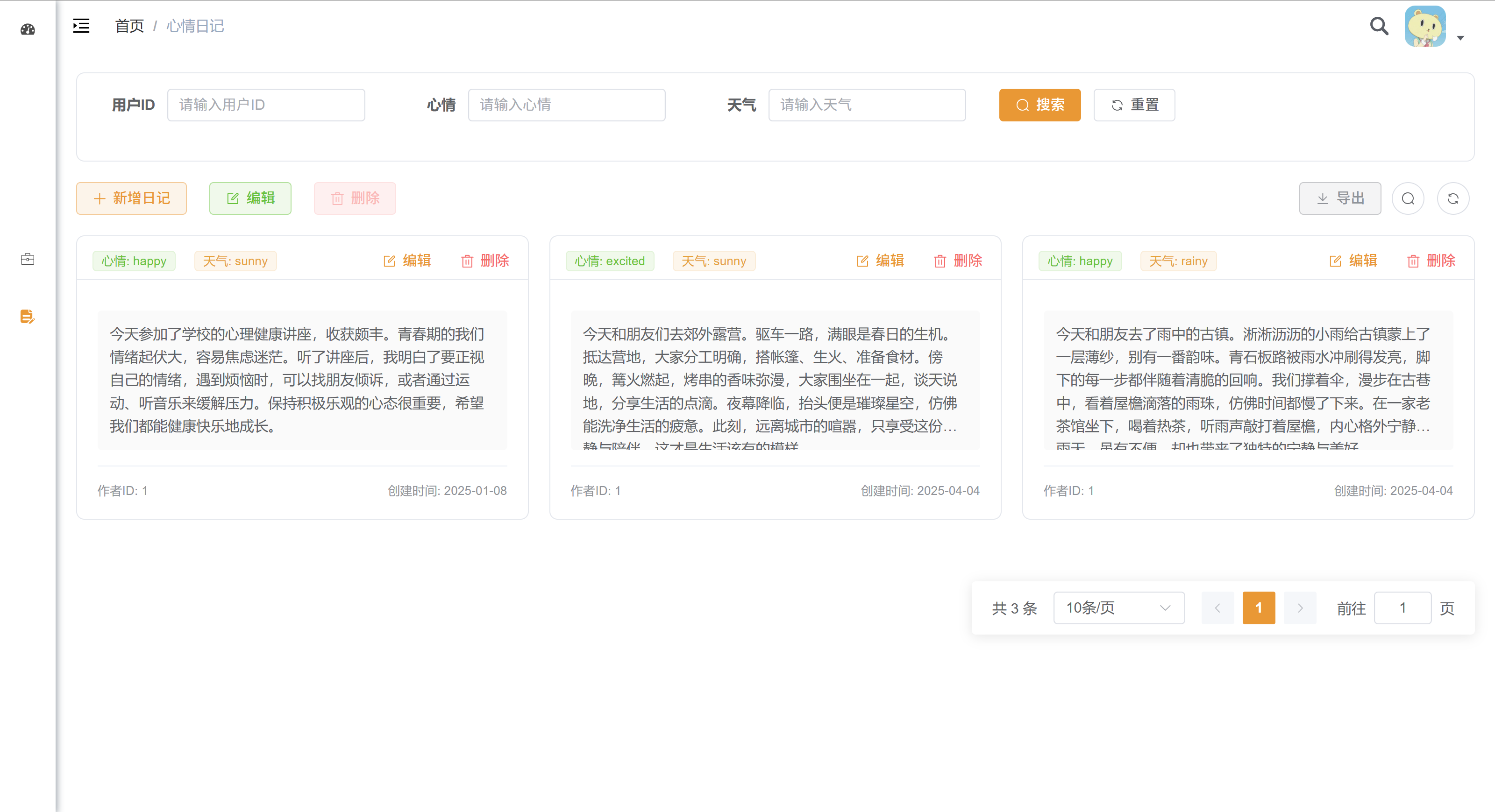Image resolution: width=1495 pixels, height=812 pixels.
Task: Toggle search panel visibility with the round search icon
Action: [x=1408, y=199]
